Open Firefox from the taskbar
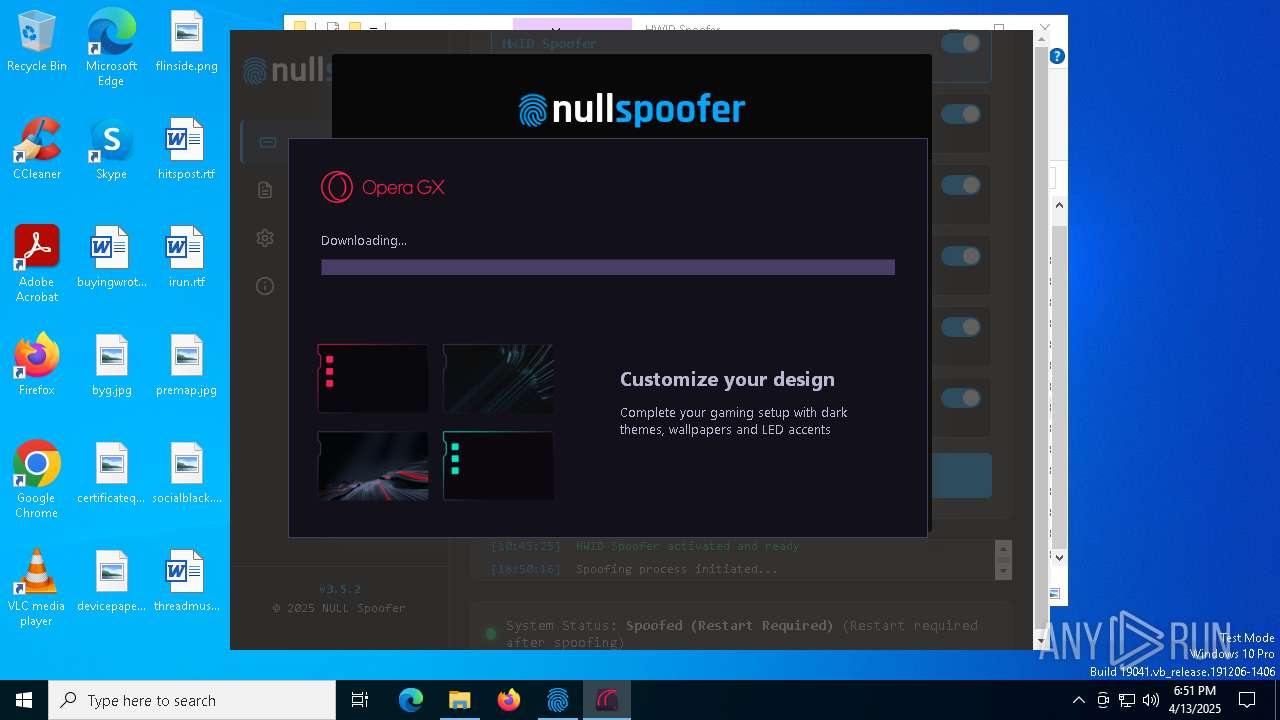1280x720 pixels. (x=509, y=700)
